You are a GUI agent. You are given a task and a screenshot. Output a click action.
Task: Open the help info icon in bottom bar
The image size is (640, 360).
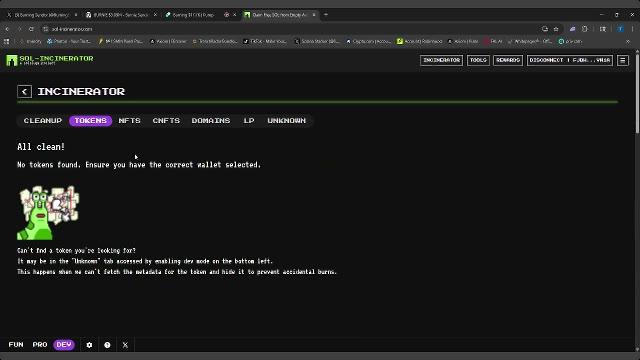click(x=107, y=345)
